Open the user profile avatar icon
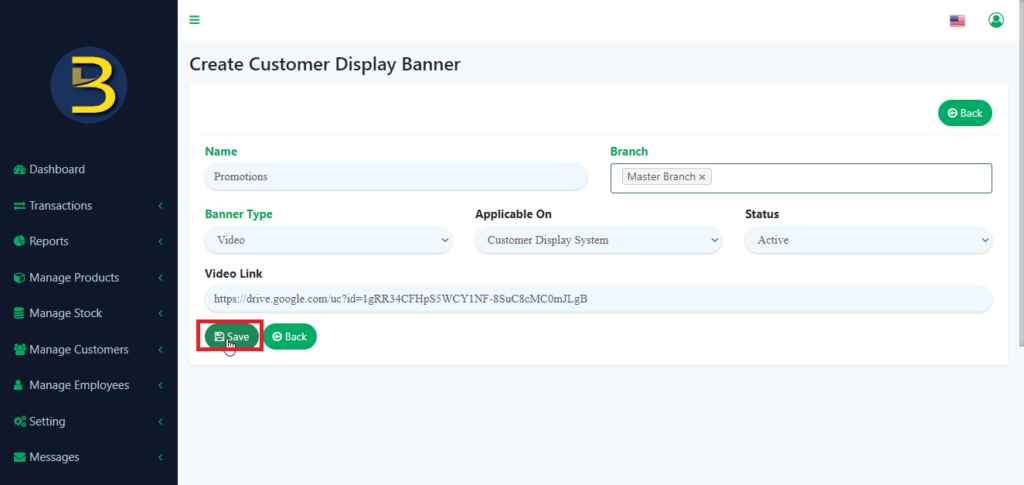This screenshot has height=485, width=1024. pos(996,20)
